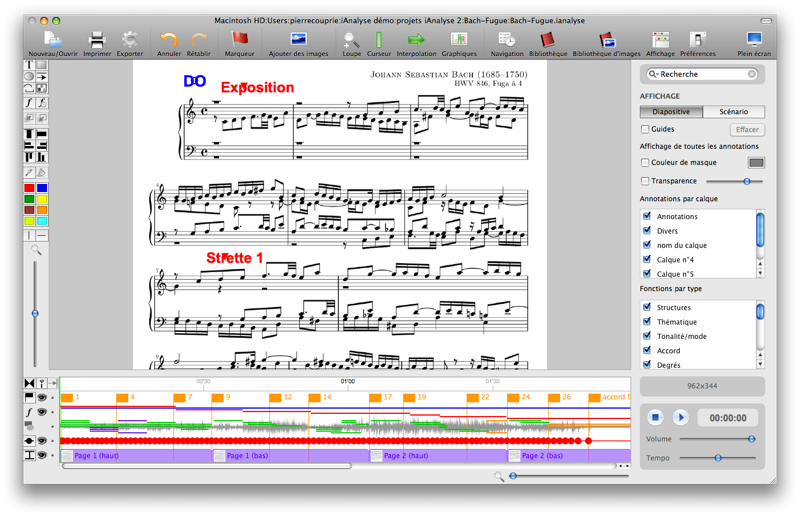The height and width of the screenshot is (516, 800).
Task: Select the image pattern tool
Action: coord(42,88)
